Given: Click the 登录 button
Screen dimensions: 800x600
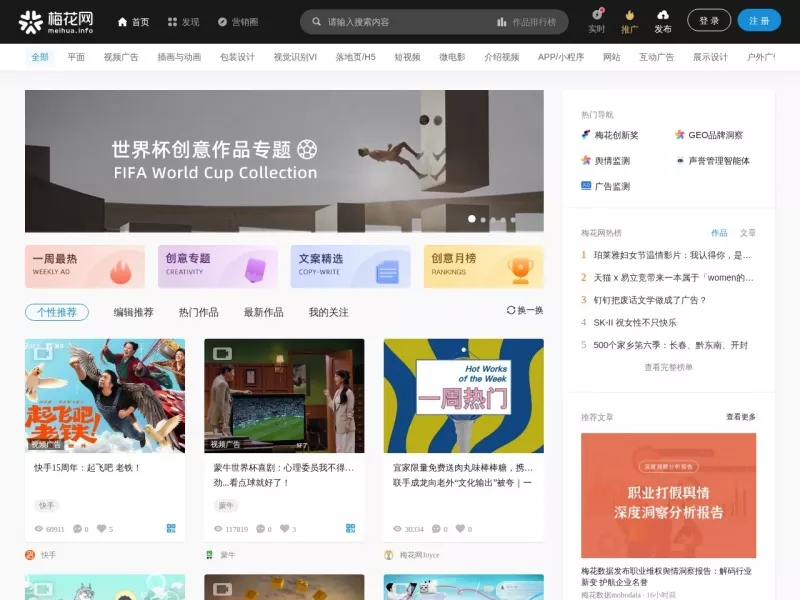Looking at the screenshot, I should point(709,21).
